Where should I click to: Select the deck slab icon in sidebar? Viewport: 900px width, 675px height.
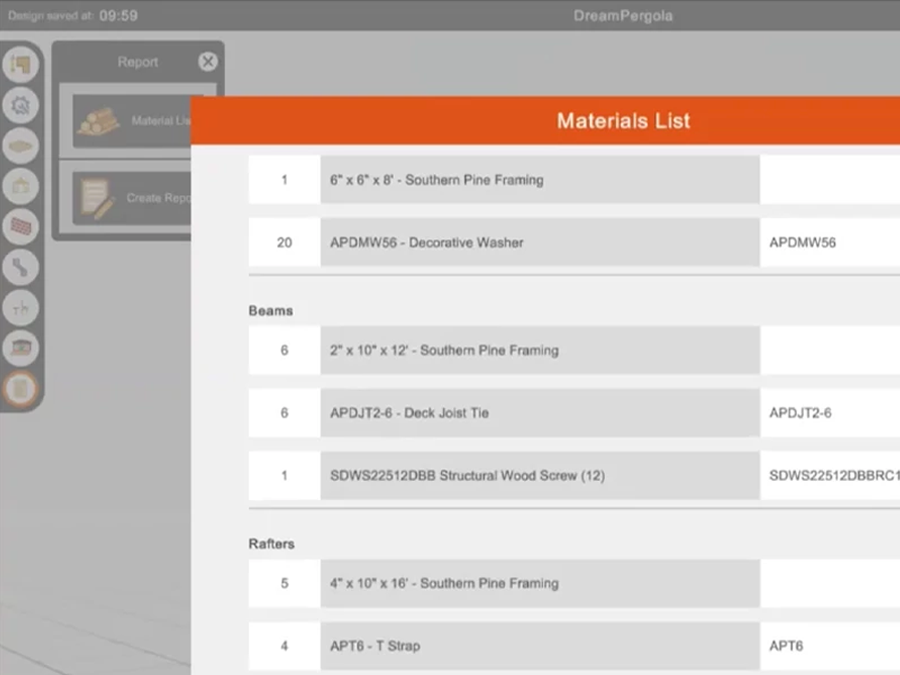pos(21,146)
